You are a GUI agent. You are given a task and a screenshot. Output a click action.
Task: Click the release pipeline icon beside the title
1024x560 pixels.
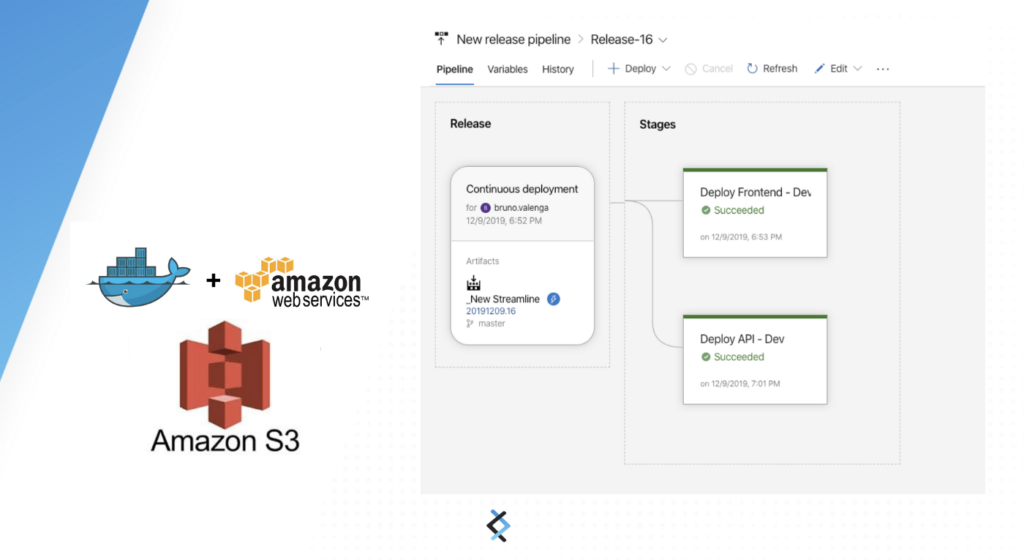pyautogui.click(x=441, y=39)
